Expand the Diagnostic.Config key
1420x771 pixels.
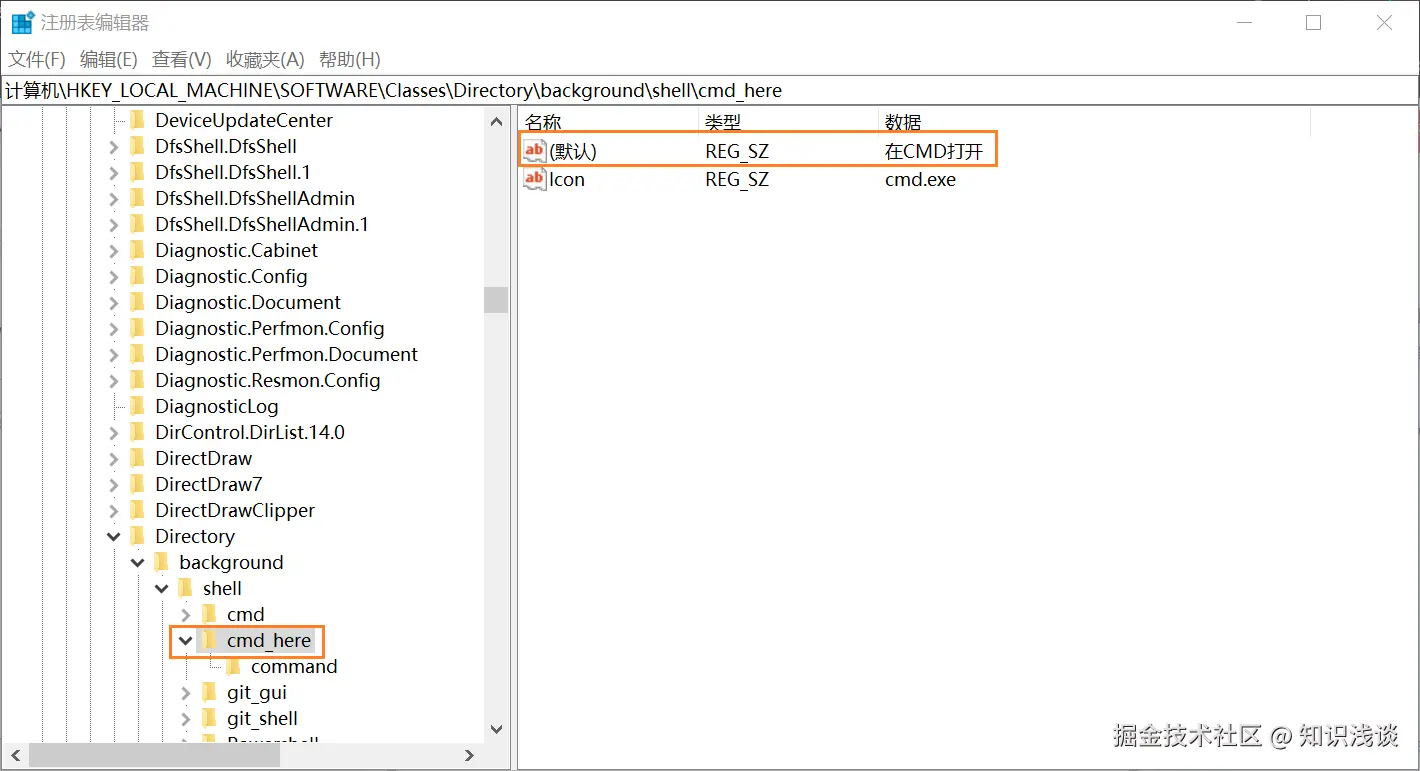(x=113, y=277)
